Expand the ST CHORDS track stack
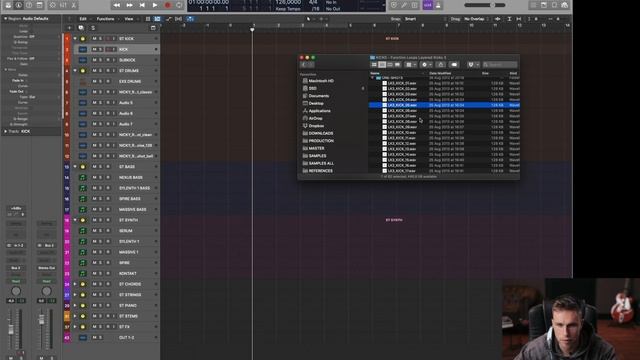 75,284
